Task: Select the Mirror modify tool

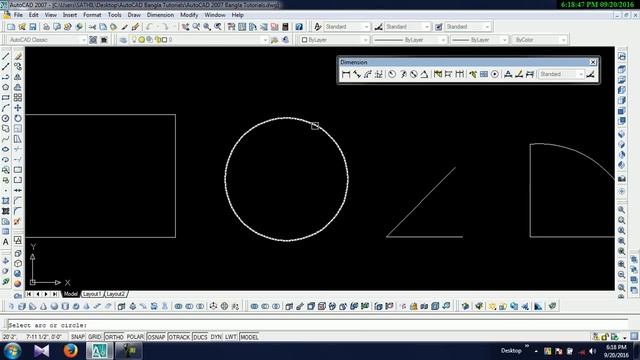Action: (x=18, y=77)
